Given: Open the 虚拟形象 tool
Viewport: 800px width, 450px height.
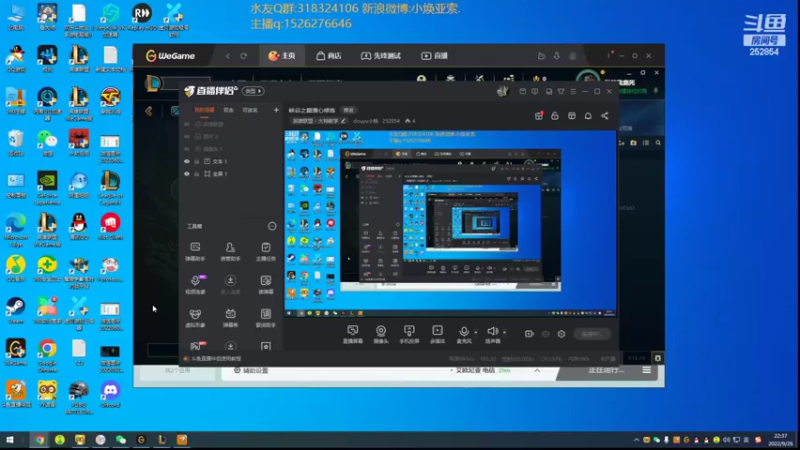Looking at the screenshot, I should click(x=195, y=318).
